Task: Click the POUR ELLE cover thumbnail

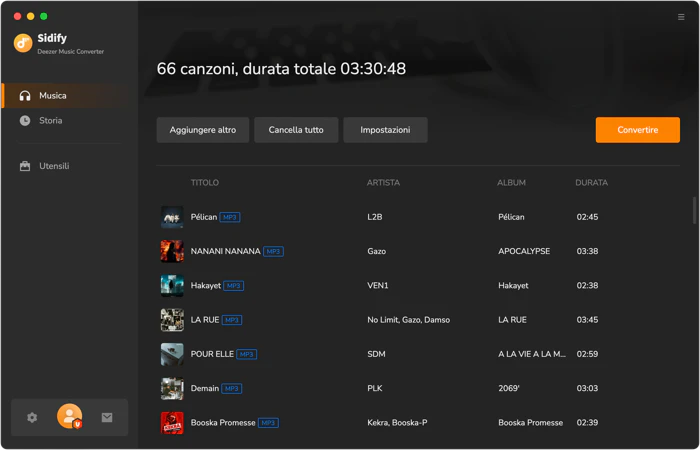Action: pyautogui.click(x=172, y=354)
